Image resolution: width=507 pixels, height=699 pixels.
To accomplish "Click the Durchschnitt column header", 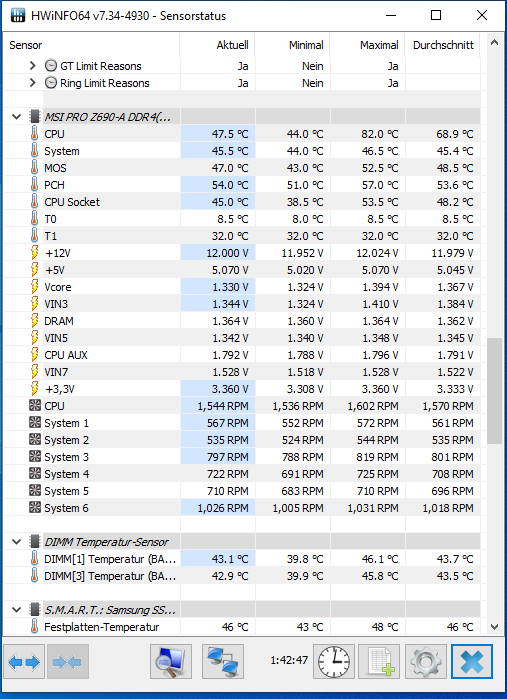I will coord(443,45).
